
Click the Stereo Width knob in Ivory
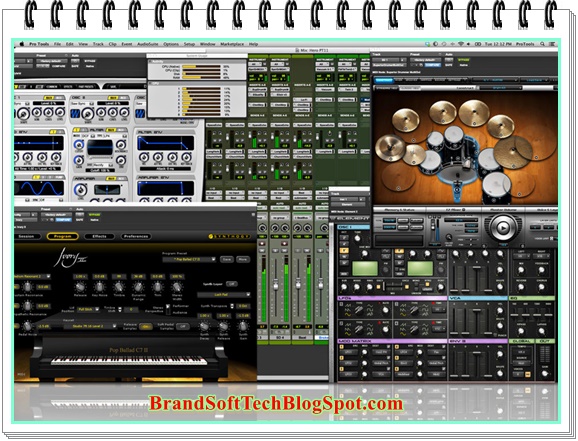(x=177, y=287)
